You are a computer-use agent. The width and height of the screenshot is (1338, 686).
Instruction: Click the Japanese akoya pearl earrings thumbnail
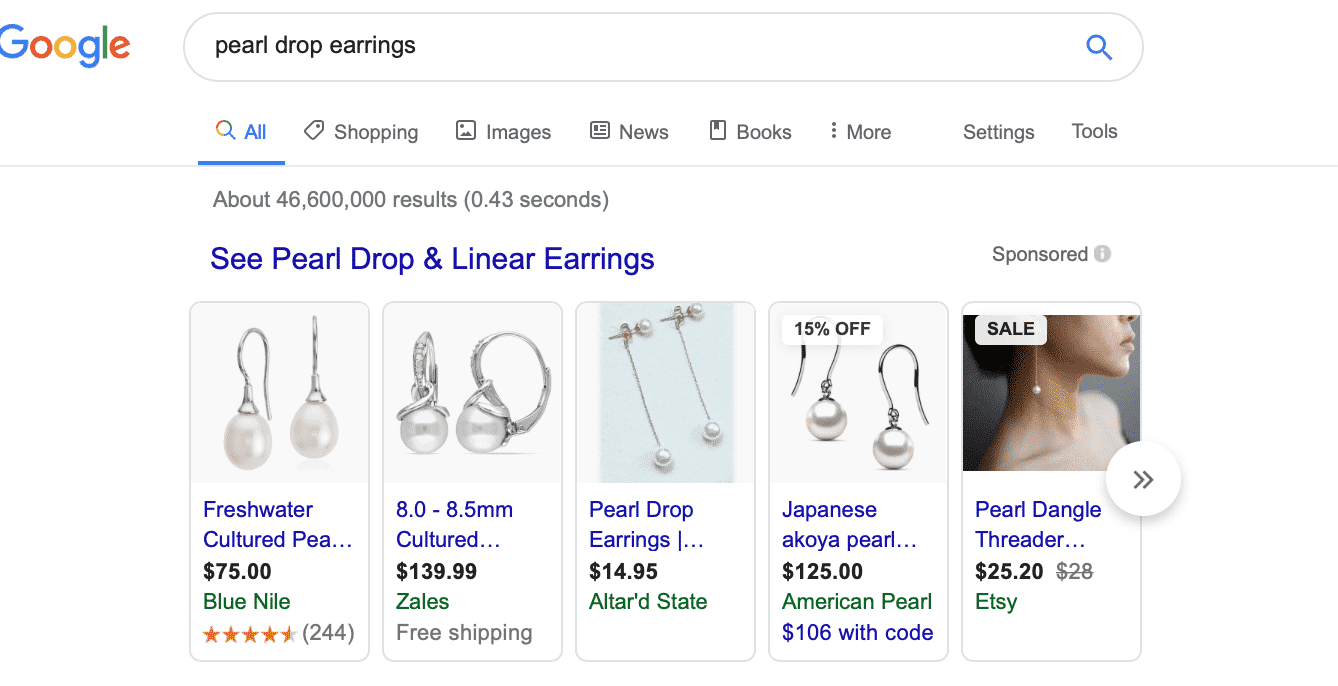(858, 393)
